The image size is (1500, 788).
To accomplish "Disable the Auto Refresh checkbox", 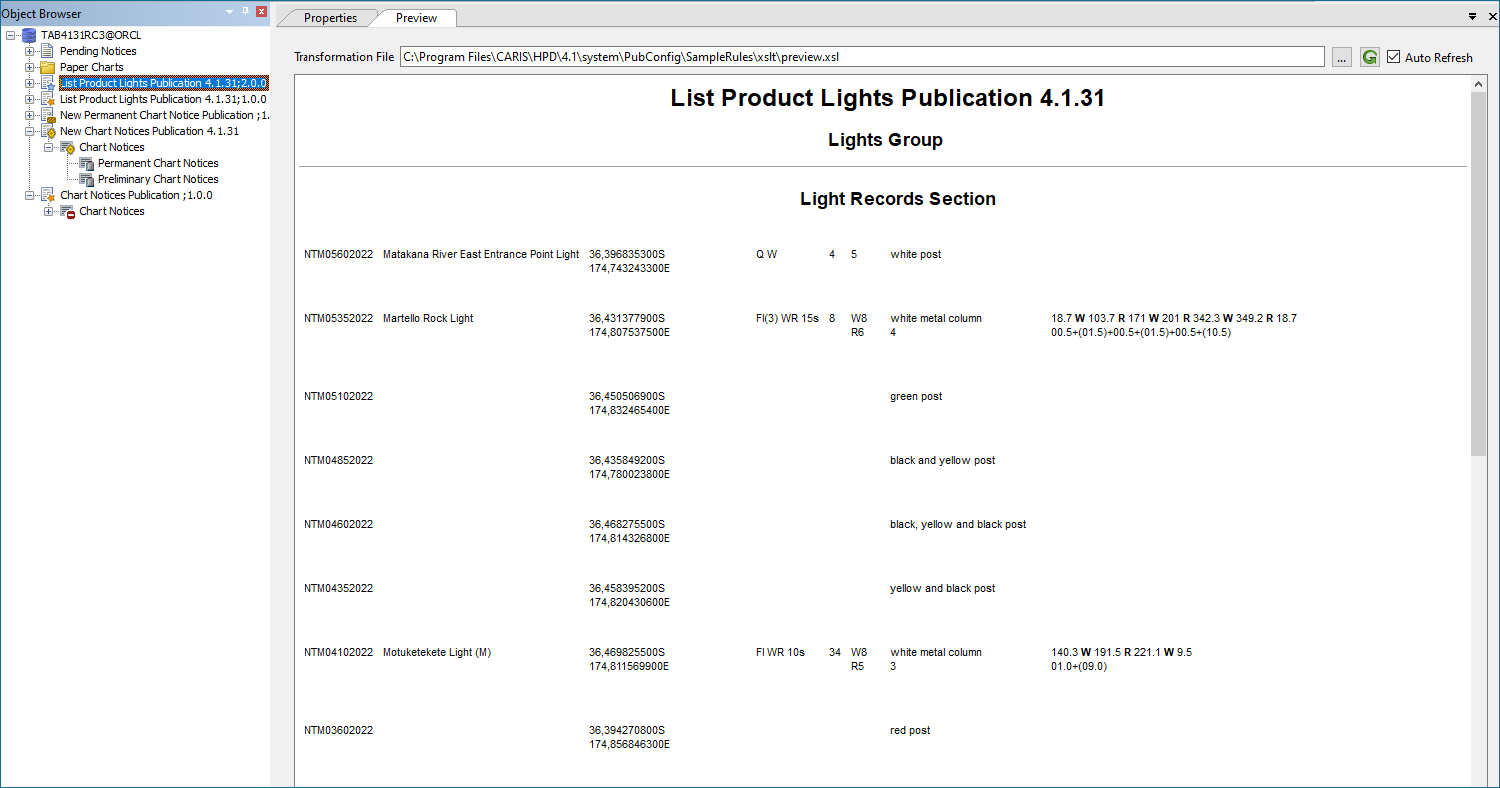I will pyautogui.click(x=1394, y=57).
